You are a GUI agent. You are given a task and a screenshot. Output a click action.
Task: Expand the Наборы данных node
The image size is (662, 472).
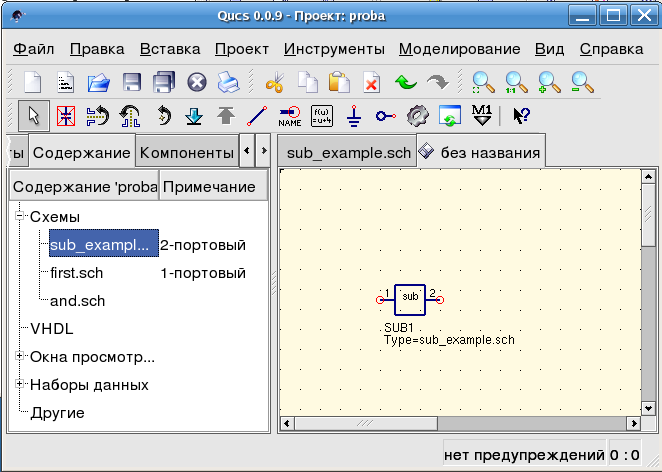(x=19, y=384)
